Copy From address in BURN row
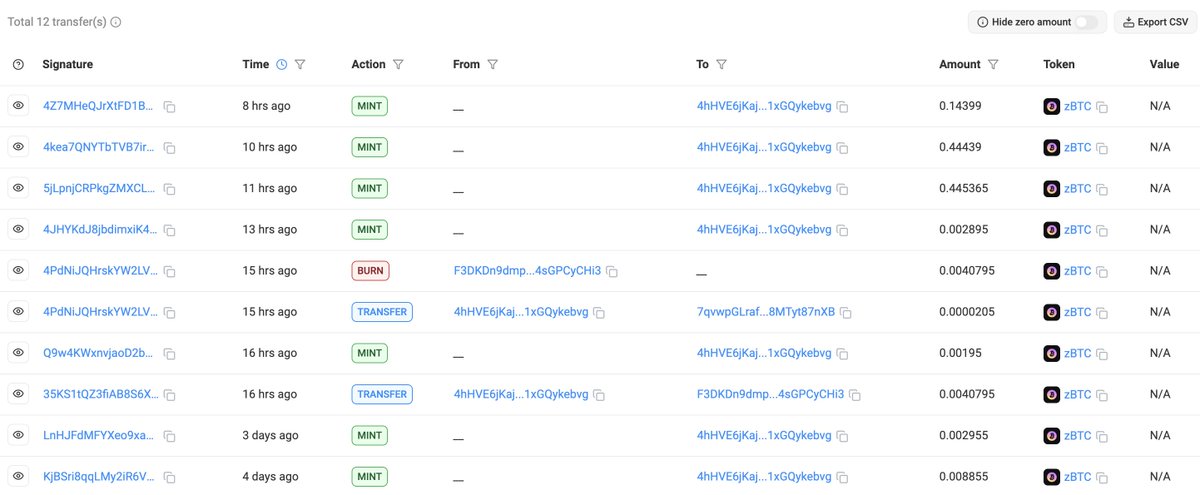 pyautogui.click(x=612, y=271)
